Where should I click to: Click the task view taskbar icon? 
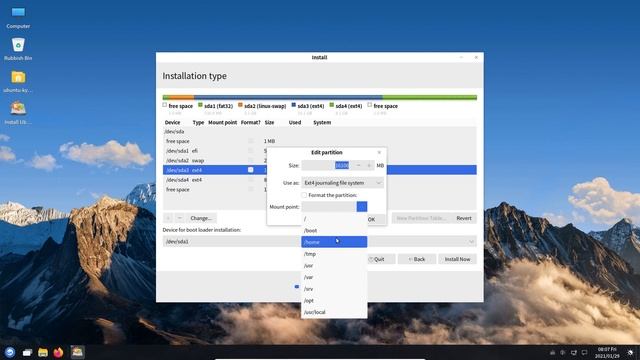pyautogui.click(x=27, y=352)
